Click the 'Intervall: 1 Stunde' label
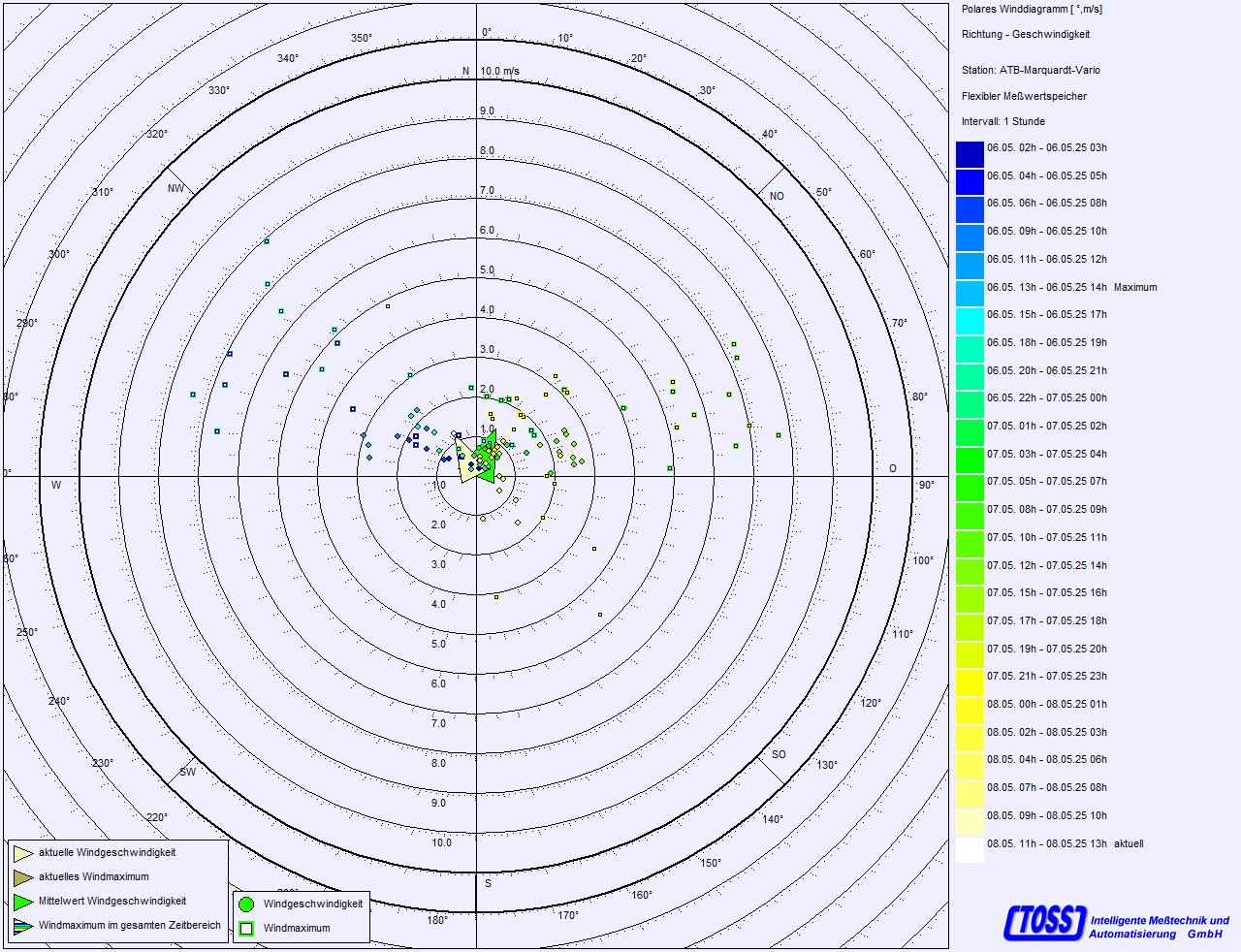 pyautogui.click(x=1003, y=122)
